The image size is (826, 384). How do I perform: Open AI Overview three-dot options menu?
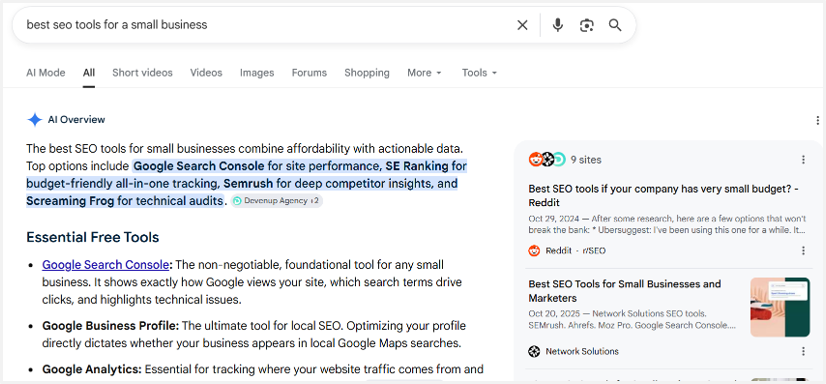pos(817,120)
